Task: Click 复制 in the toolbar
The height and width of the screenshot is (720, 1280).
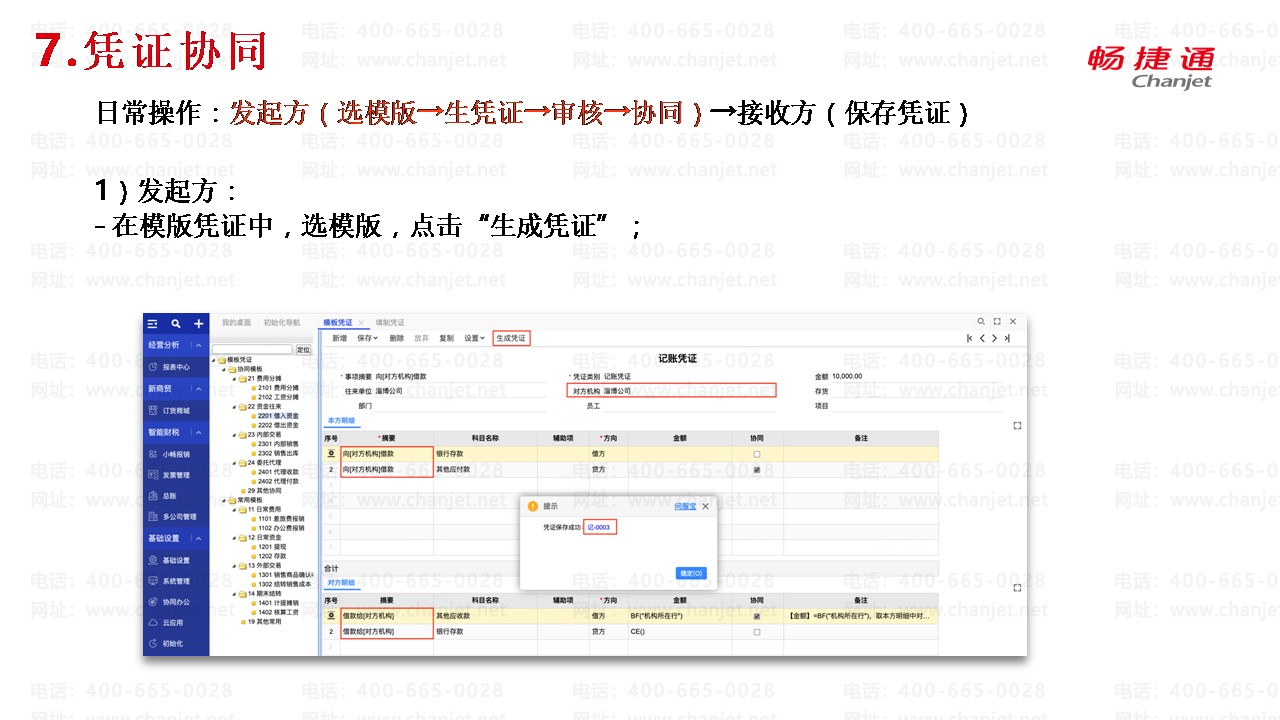Action: click(x=446, y=338)
